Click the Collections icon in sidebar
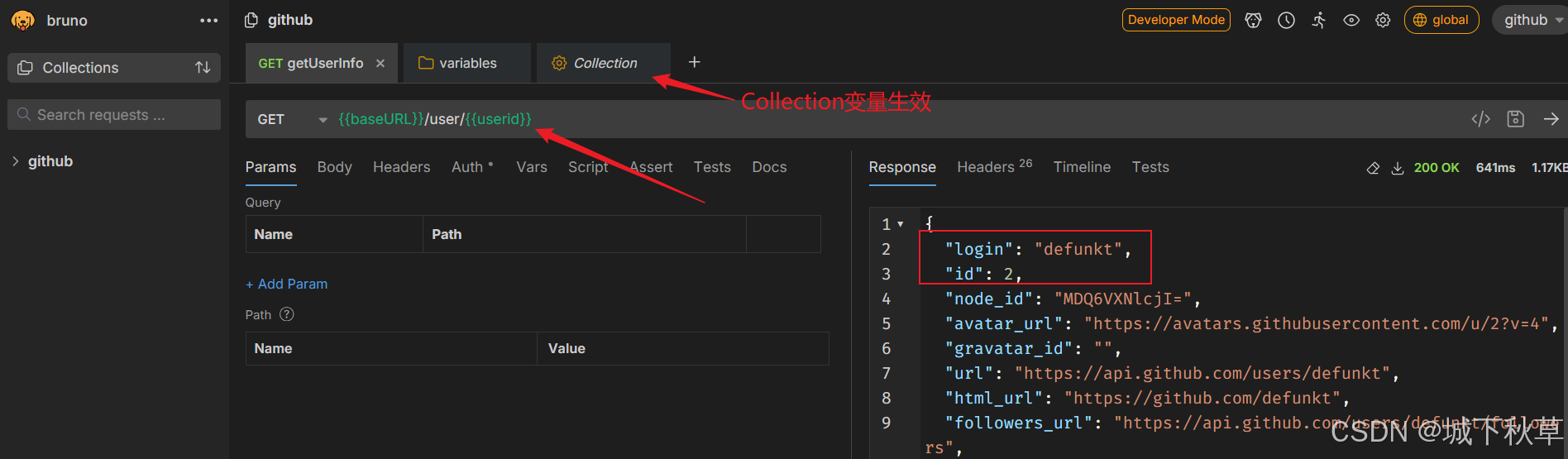Screen dimensions: 1568x459 (26, 68)
